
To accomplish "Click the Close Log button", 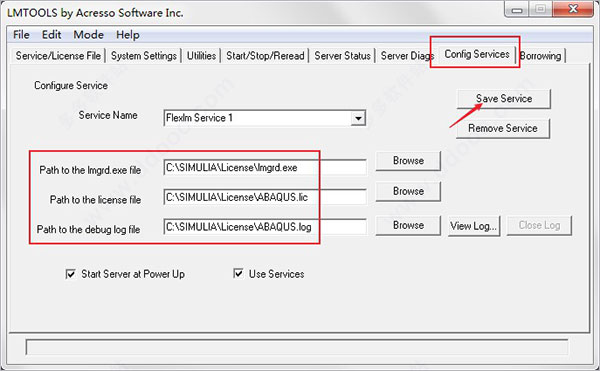I will (x=539, y=226).
